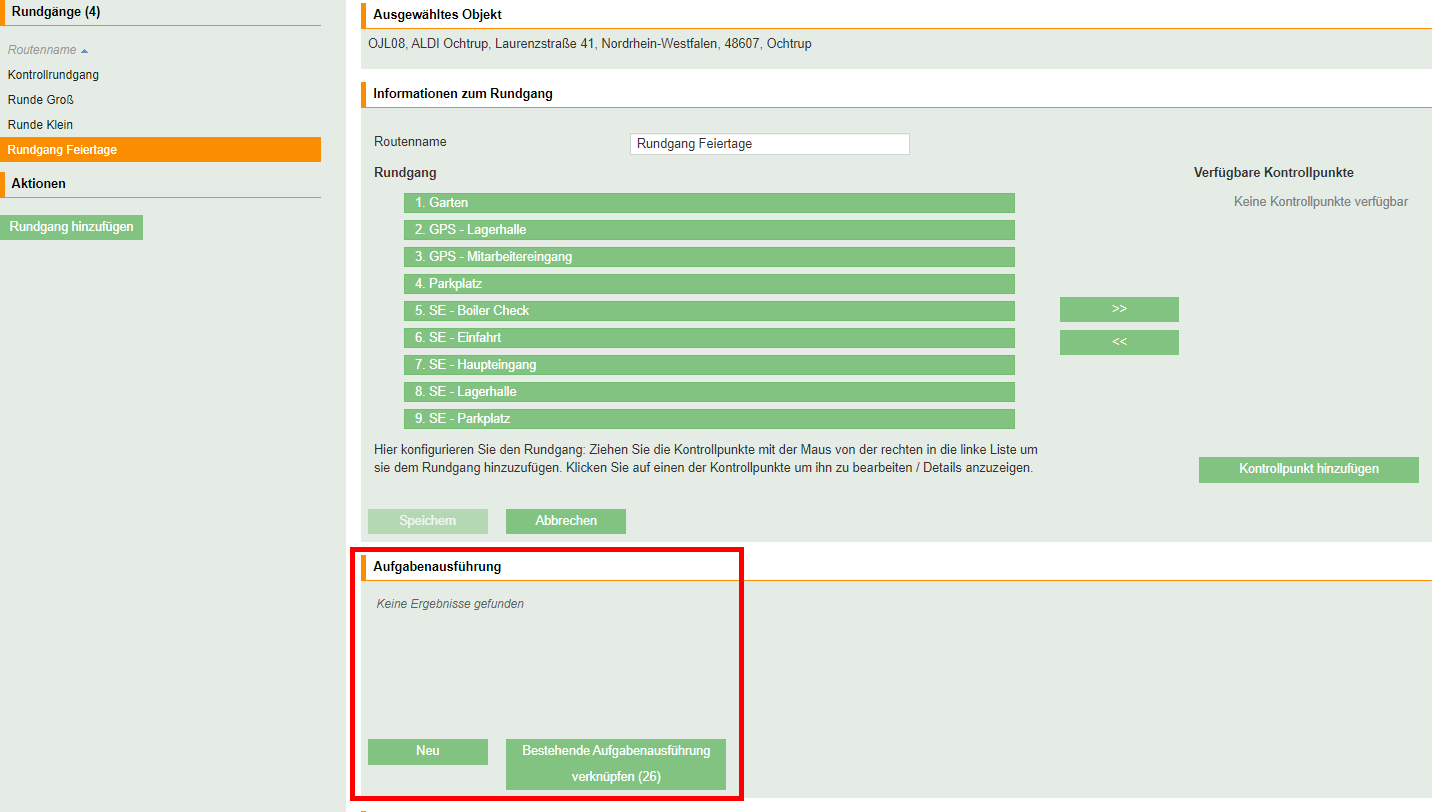Click 'Keine Ergebnisse gefunden' text

[x=450, y=604]
